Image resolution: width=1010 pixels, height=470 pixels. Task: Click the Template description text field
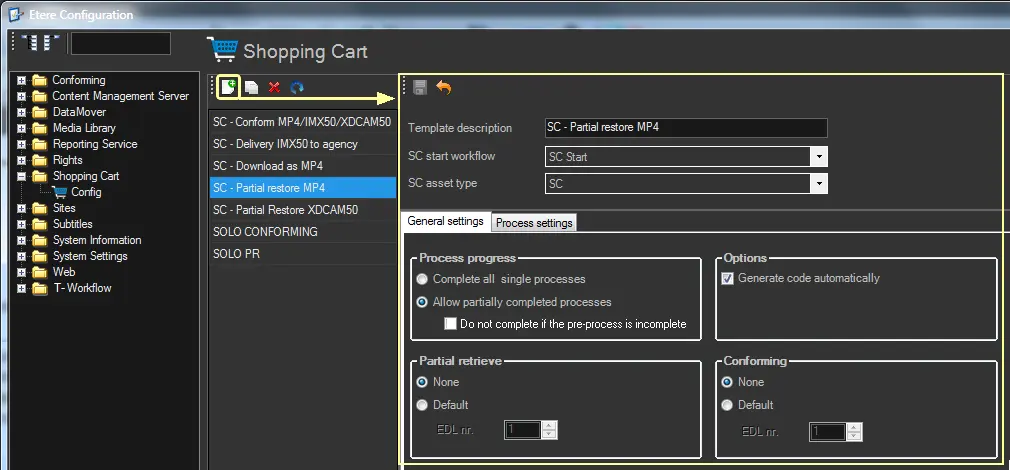tap(686, 128)
